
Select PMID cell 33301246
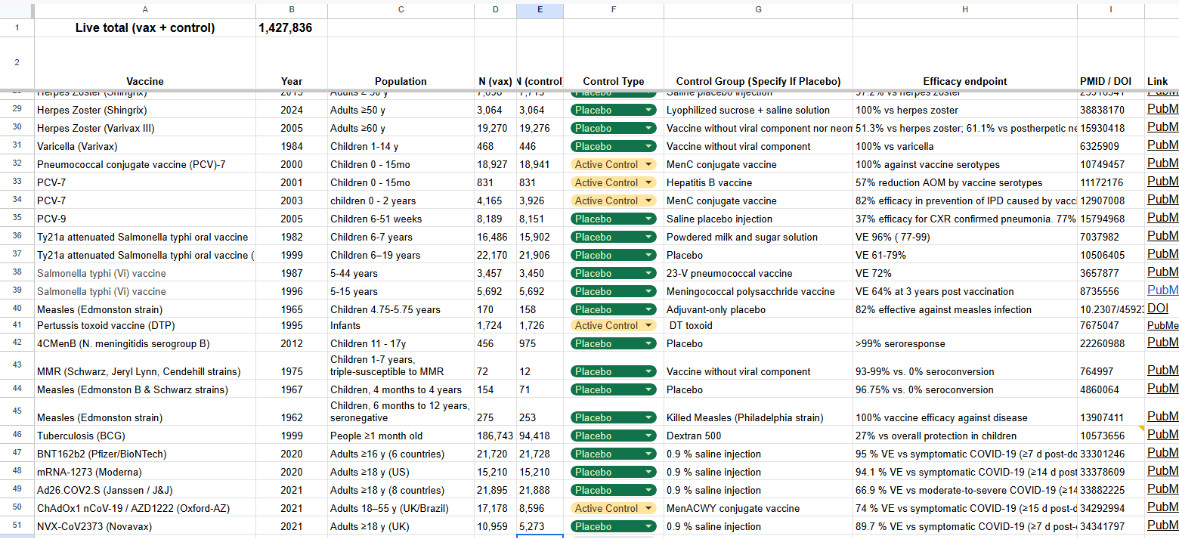click(1111, 454)
